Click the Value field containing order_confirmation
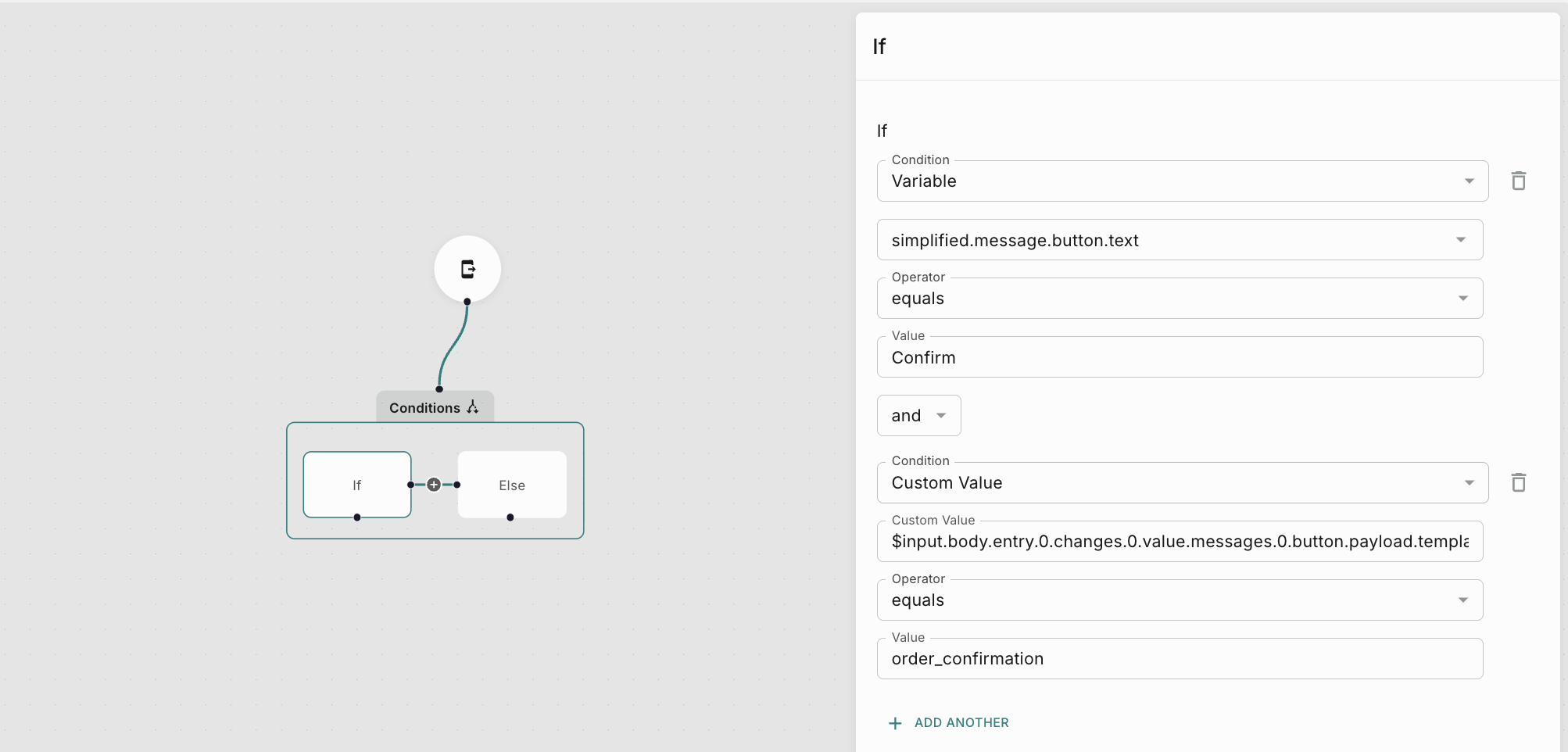The height and width of the screenshot is (752, 1568). (1179, 659)
